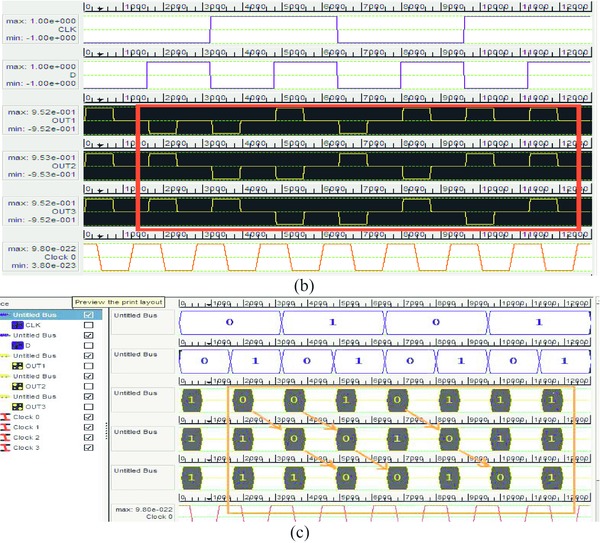Click the red Clock 1 icon in the list
This screenshot has height=543, width=600.
5,427
